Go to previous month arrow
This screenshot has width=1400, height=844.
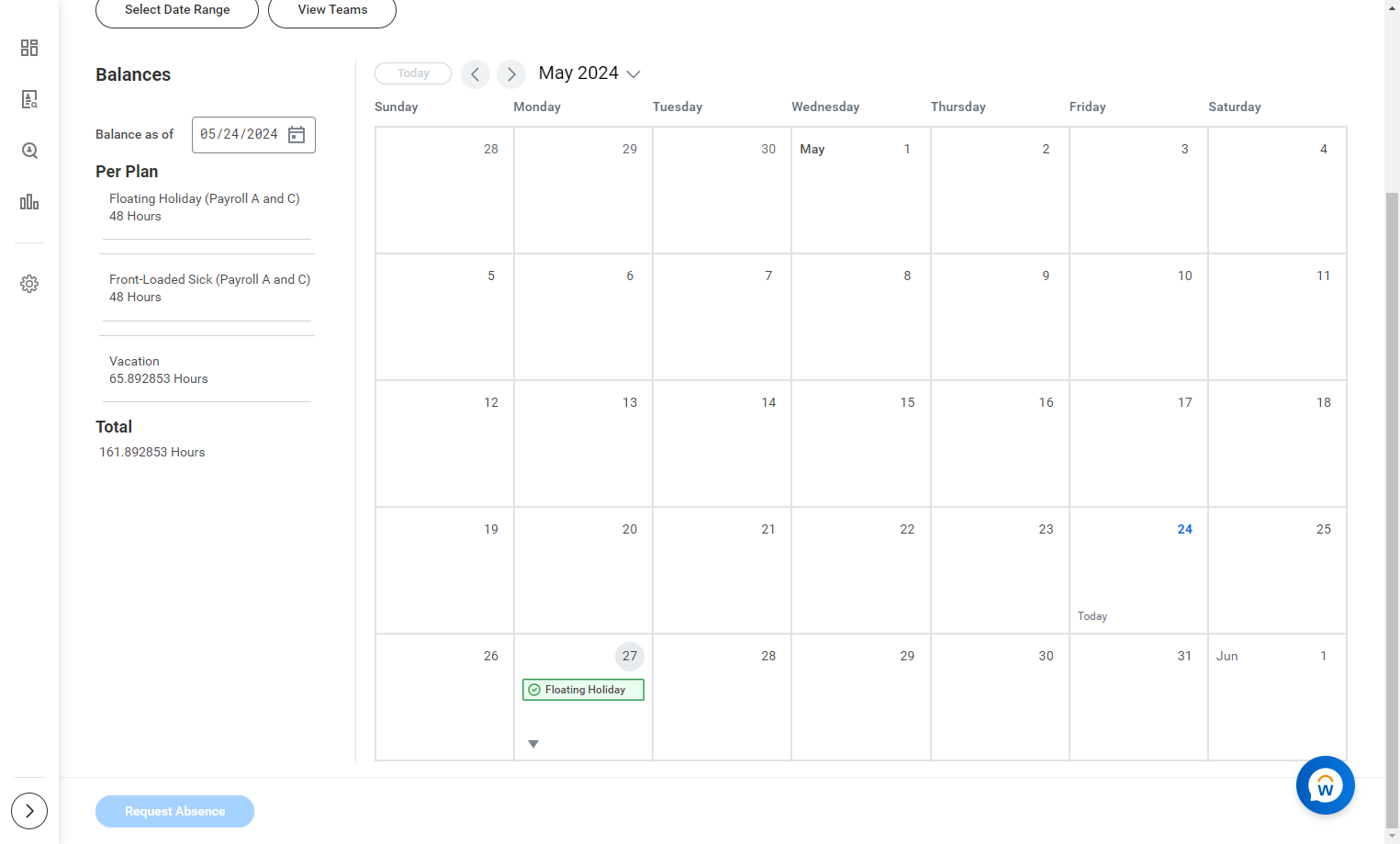click(476, 74)
